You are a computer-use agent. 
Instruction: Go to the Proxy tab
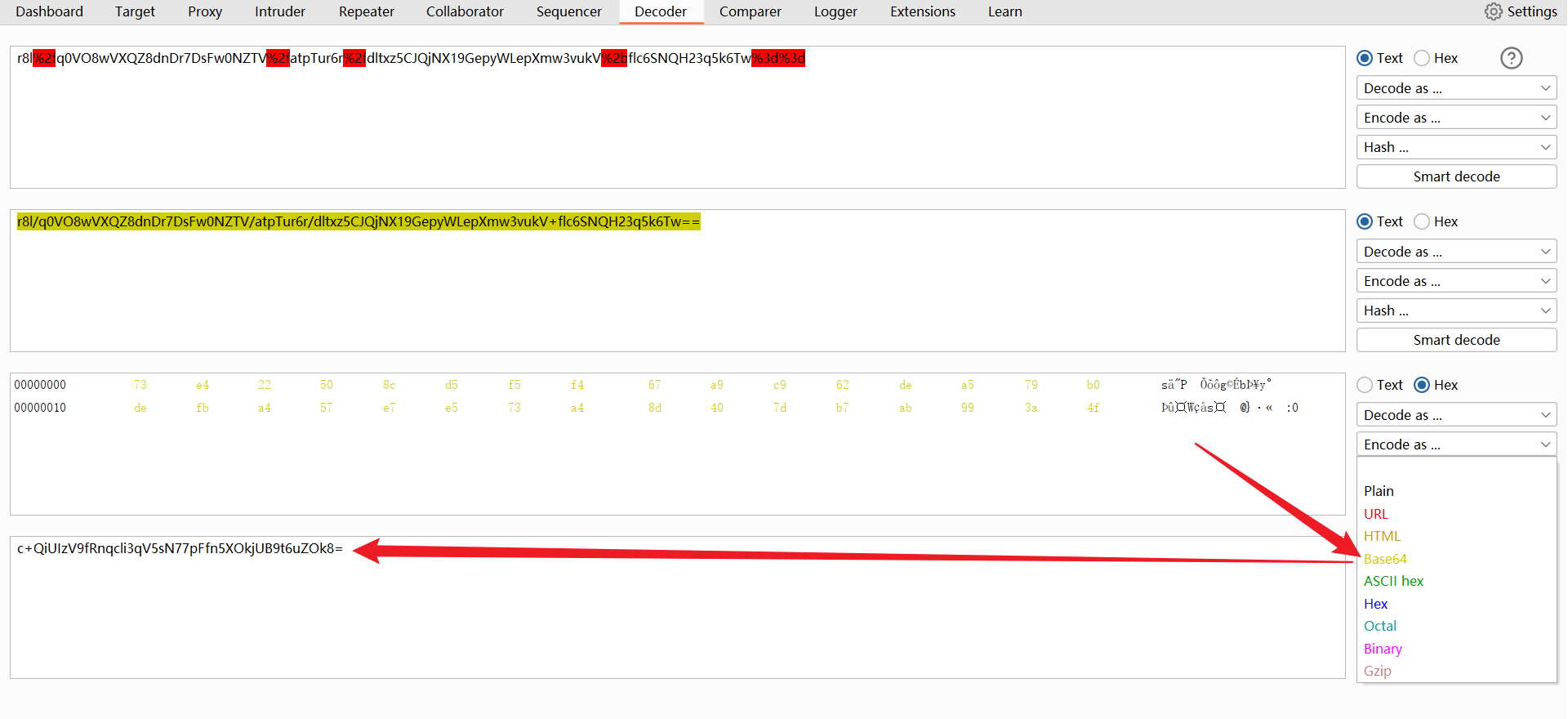(x=204, y=11)
